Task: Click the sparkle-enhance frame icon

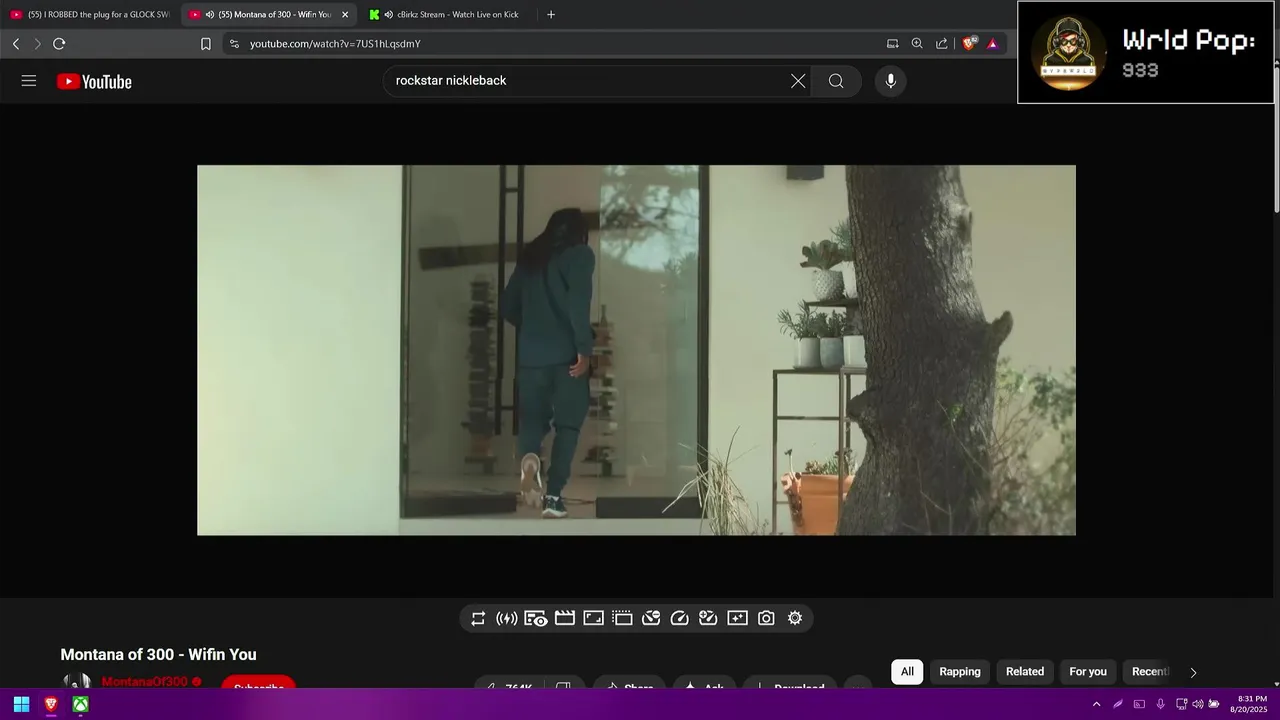Action: (x=737, y=618)
